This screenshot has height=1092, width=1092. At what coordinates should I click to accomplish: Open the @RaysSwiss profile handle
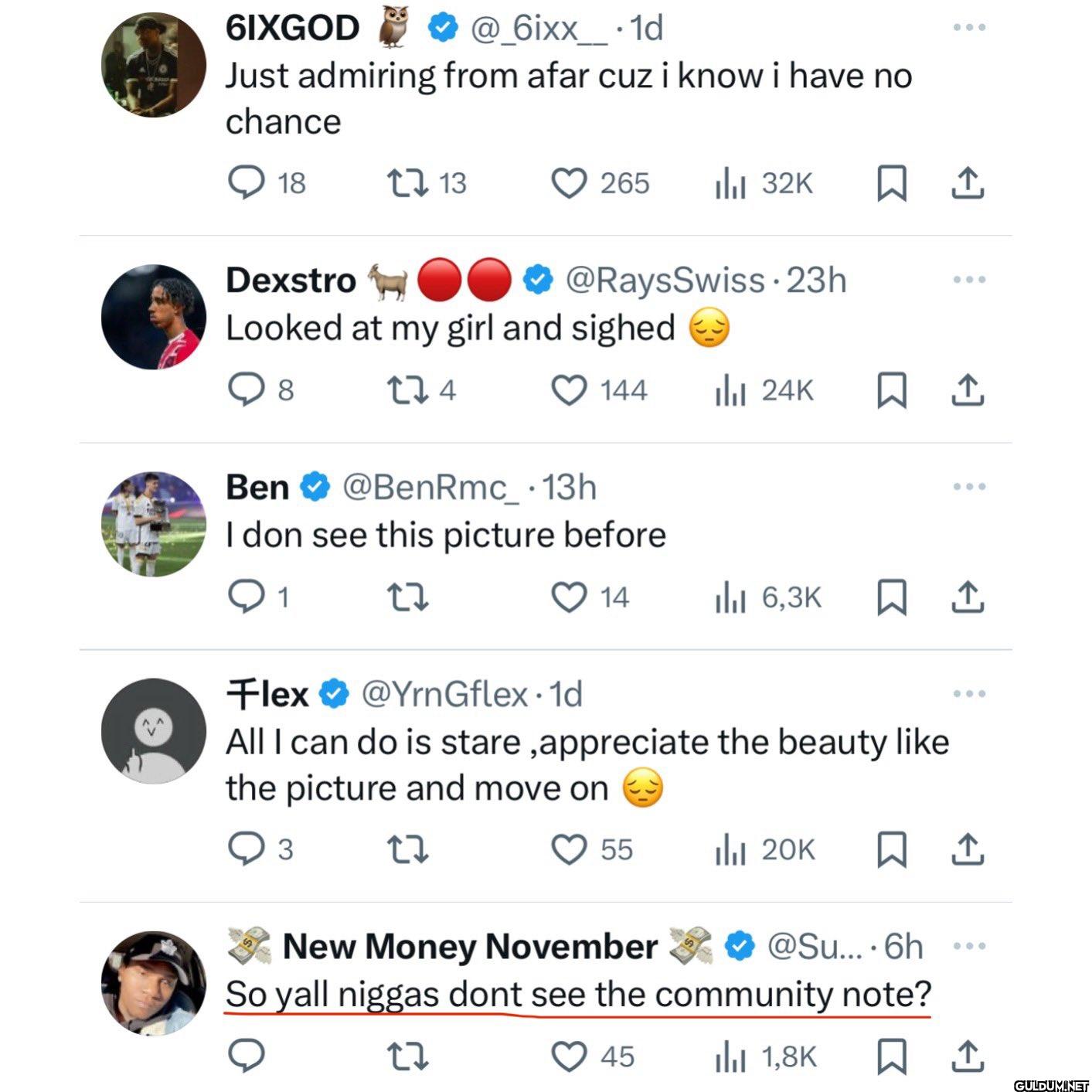click(x=665, y=280)
